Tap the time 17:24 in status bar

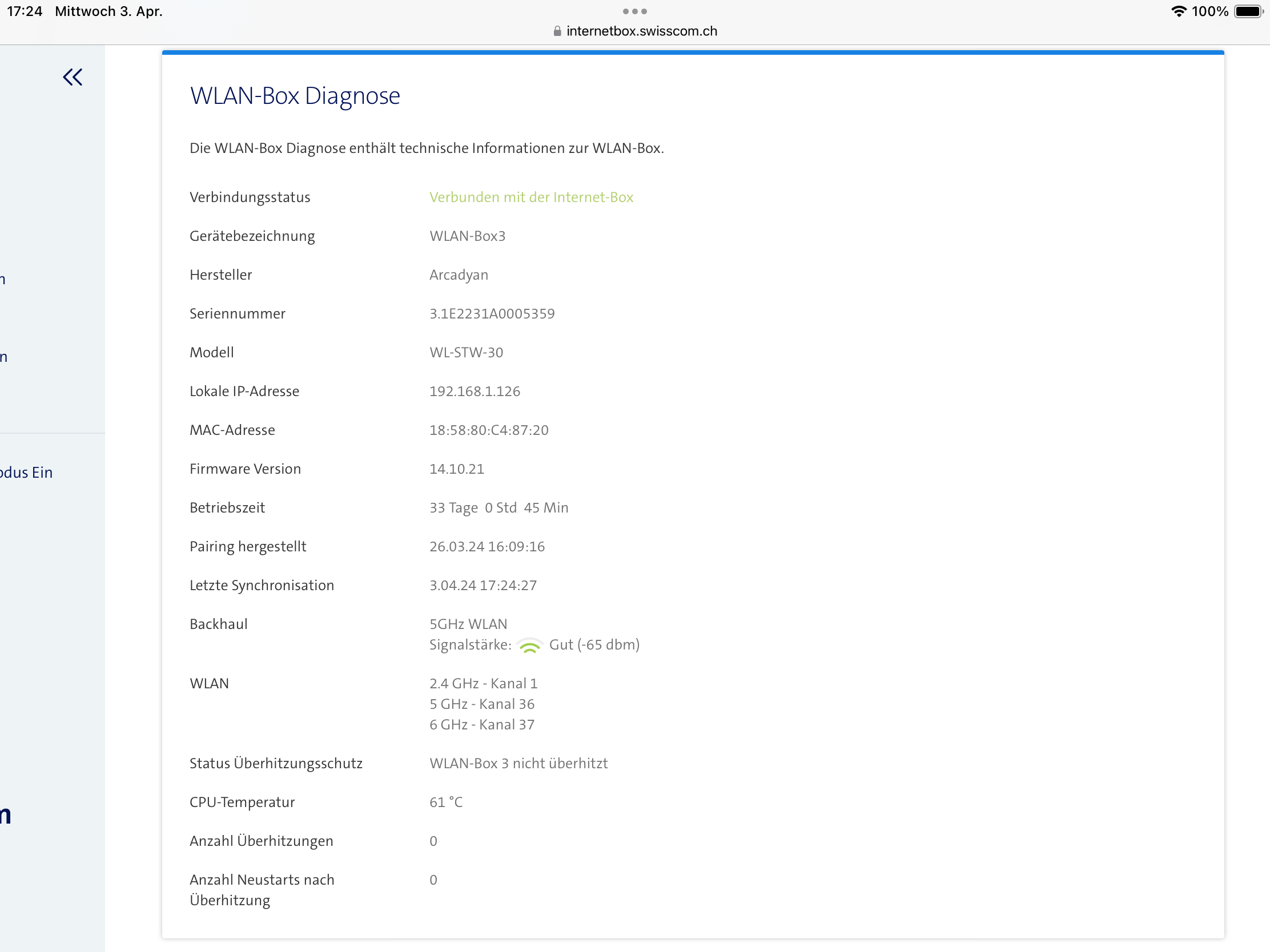coord(25,11)
